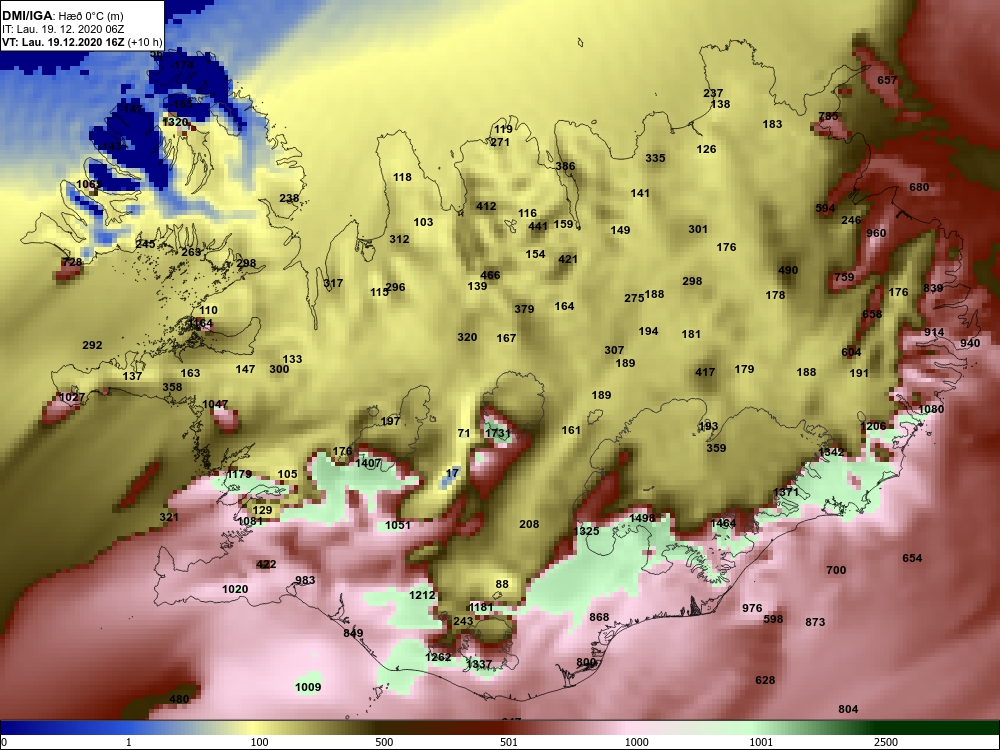Click the legend label 2500

pos(886,742)
